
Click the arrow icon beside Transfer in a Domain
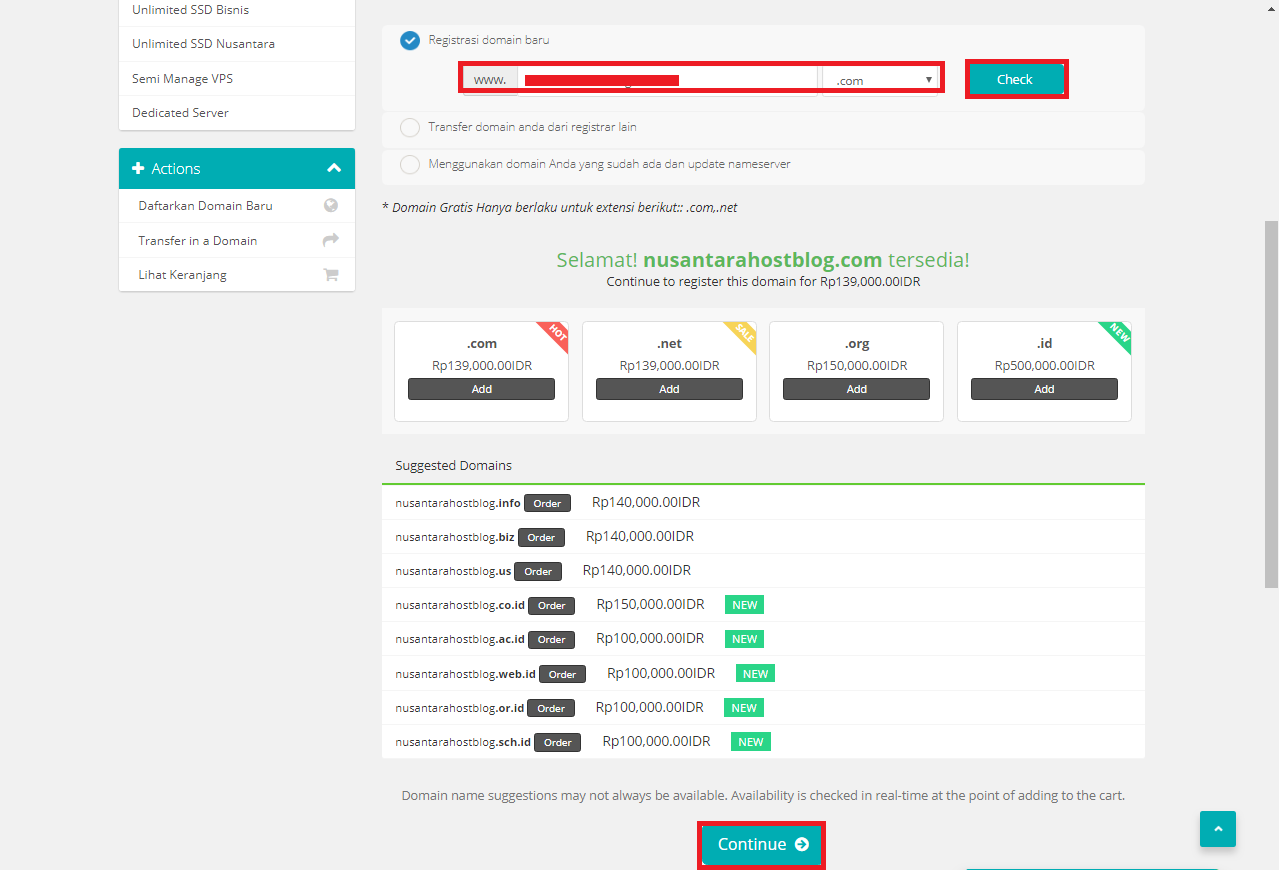[x=330, y=240]
